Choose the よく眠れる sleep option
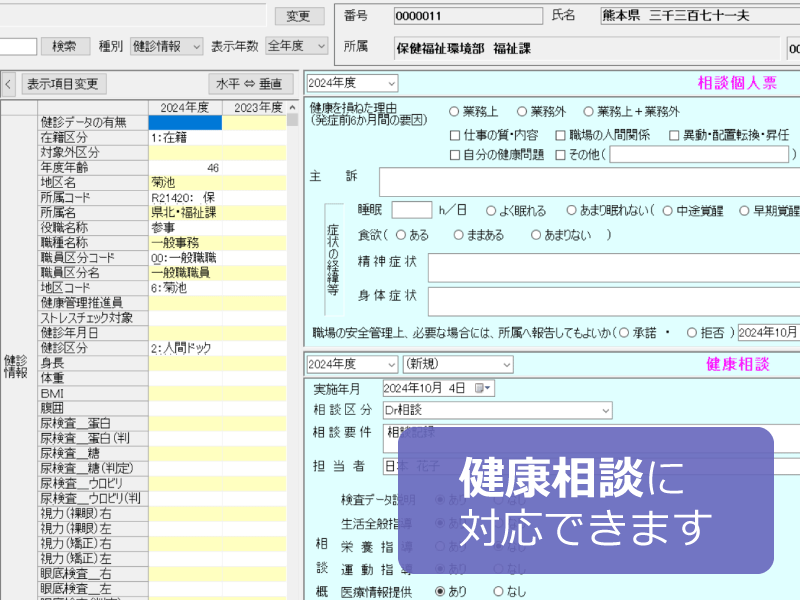This screenshot has height=600, width=800. 491,210
